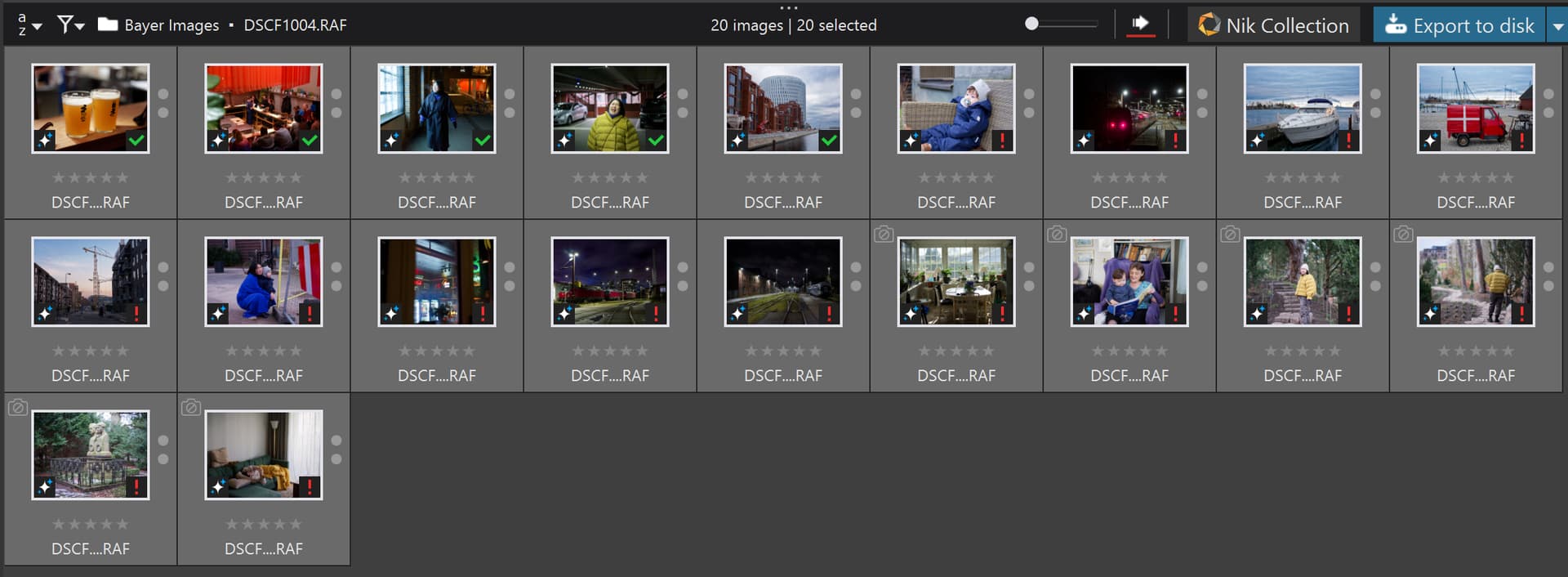
Task: Open the Nik Collection button
Action: (1273, 25)
